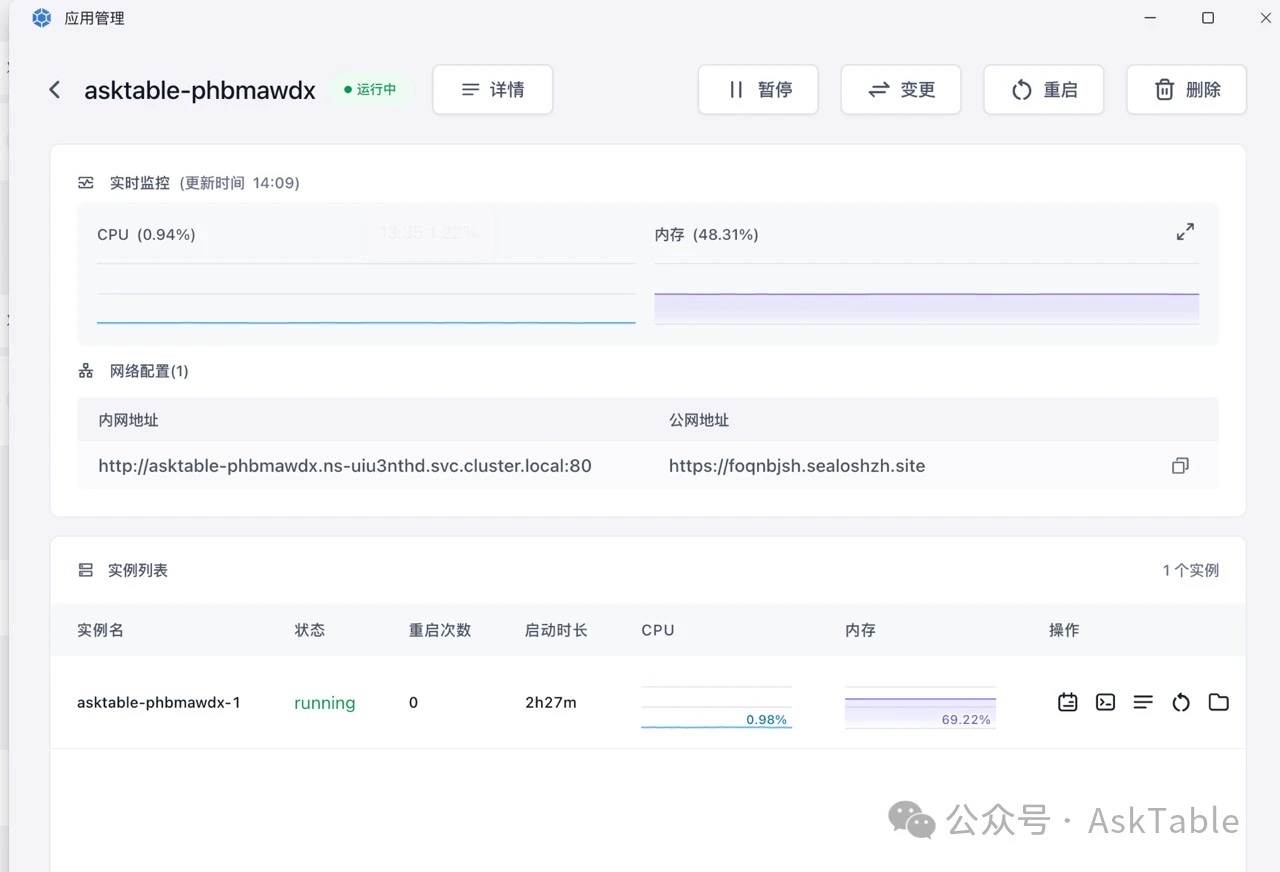Click the 应用管理 app icon in title bar
Image resolution: width=1280 pixels, height=872 pixels.
click(42, 18)
